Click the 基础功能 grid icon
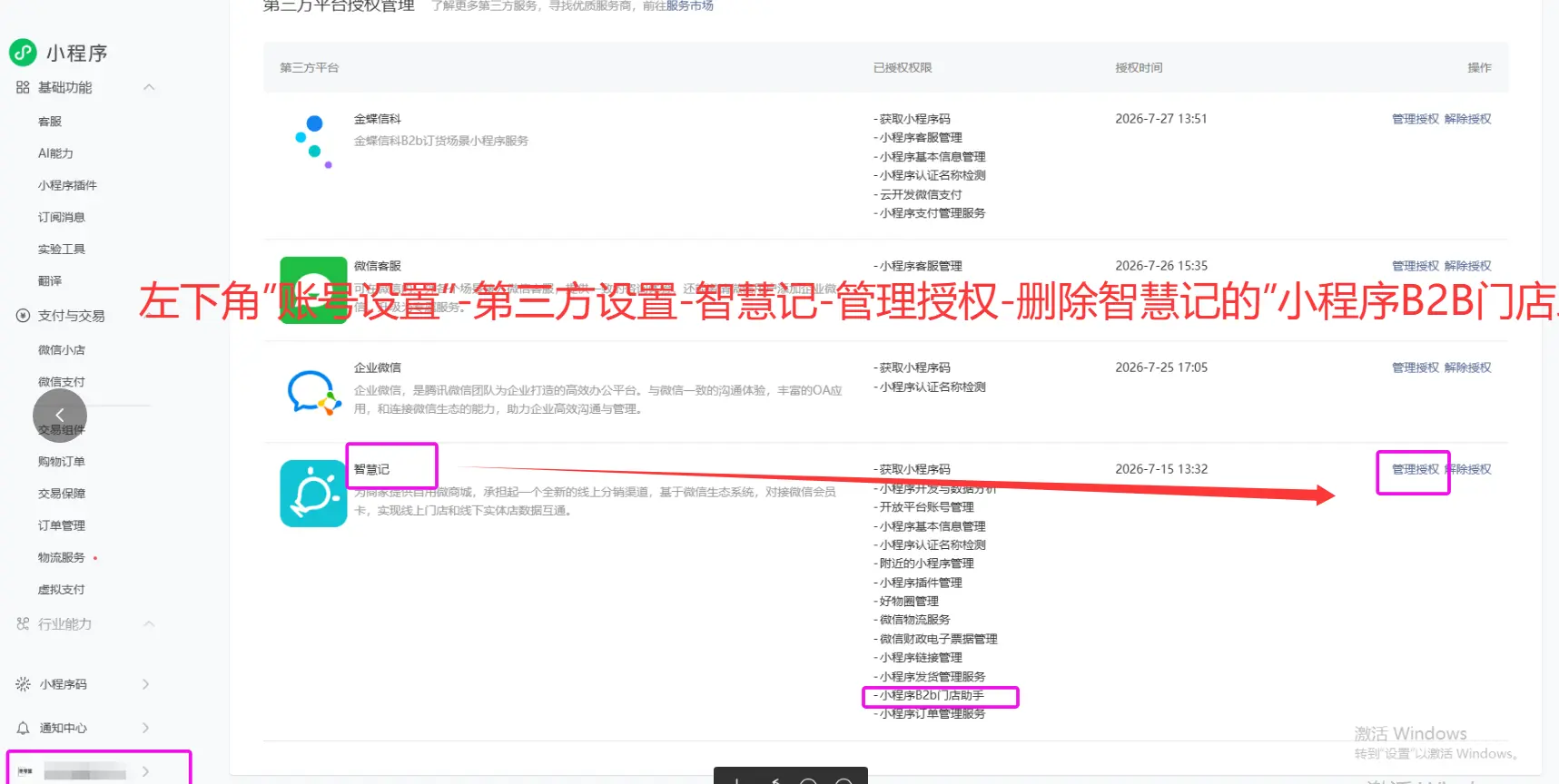1559x784 pixels. tap(23, 87)
